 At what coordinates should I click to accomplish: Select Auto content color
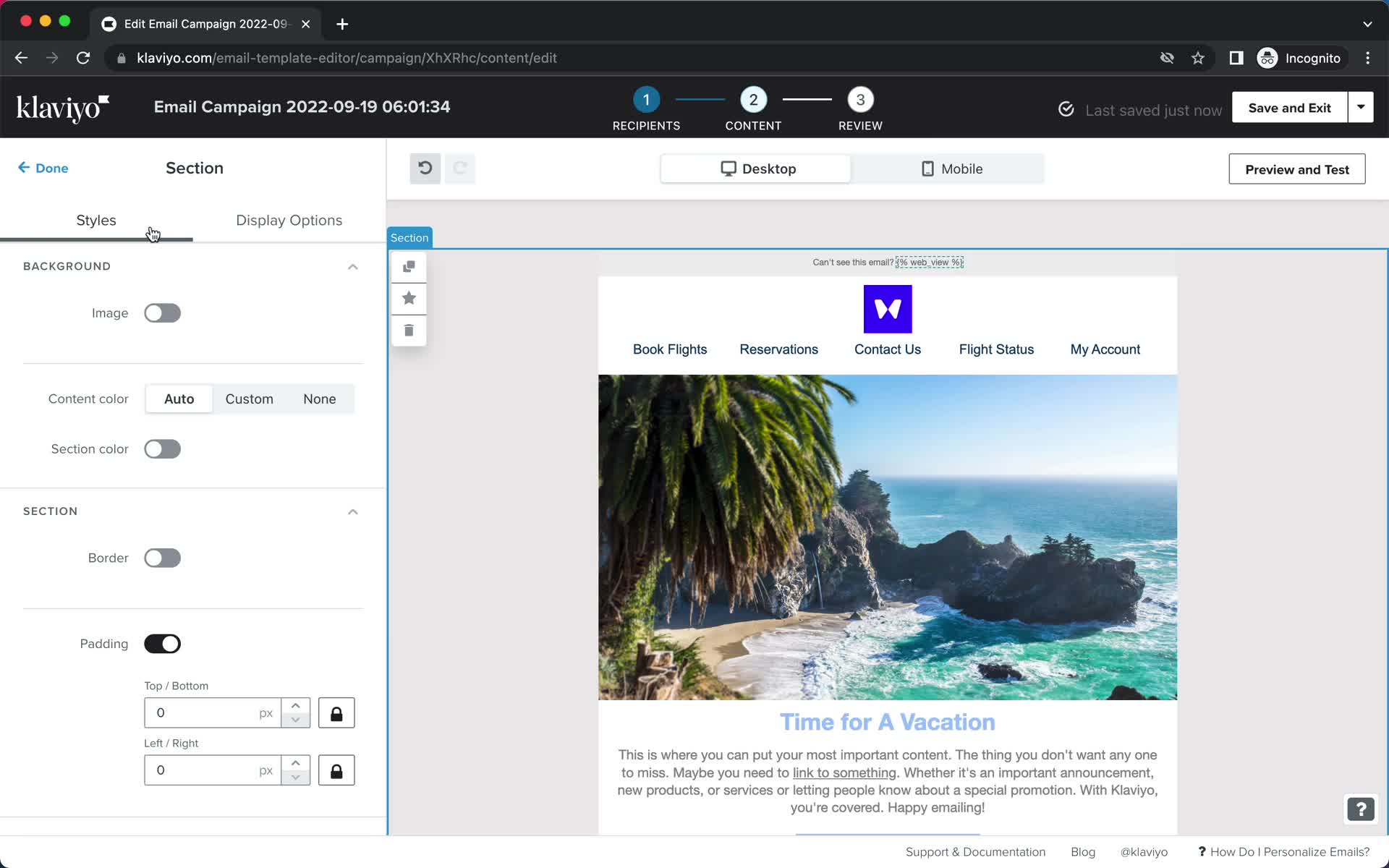[179, 399]
